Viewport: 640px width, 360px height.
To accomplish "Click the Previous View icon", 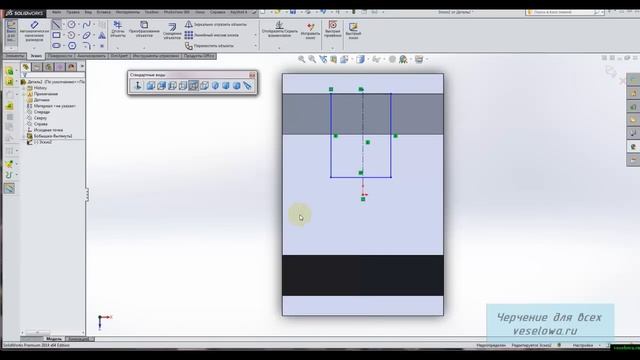I will [x=323, y=60].
